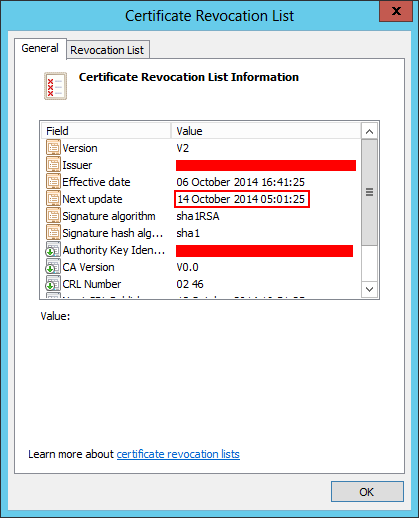The image size is (419, 518).
Task: Select the CA Version row label
Action: (88, 267)
